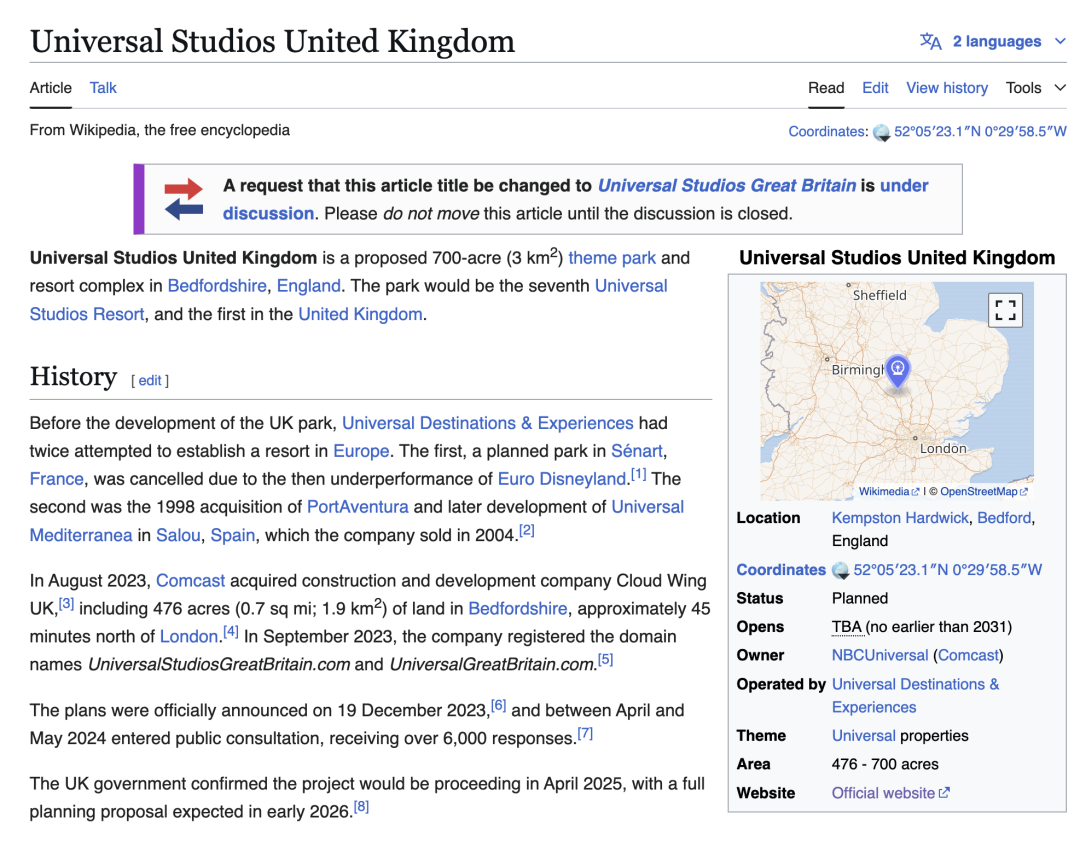Click external link icon beside Official website

click(944, 793)
